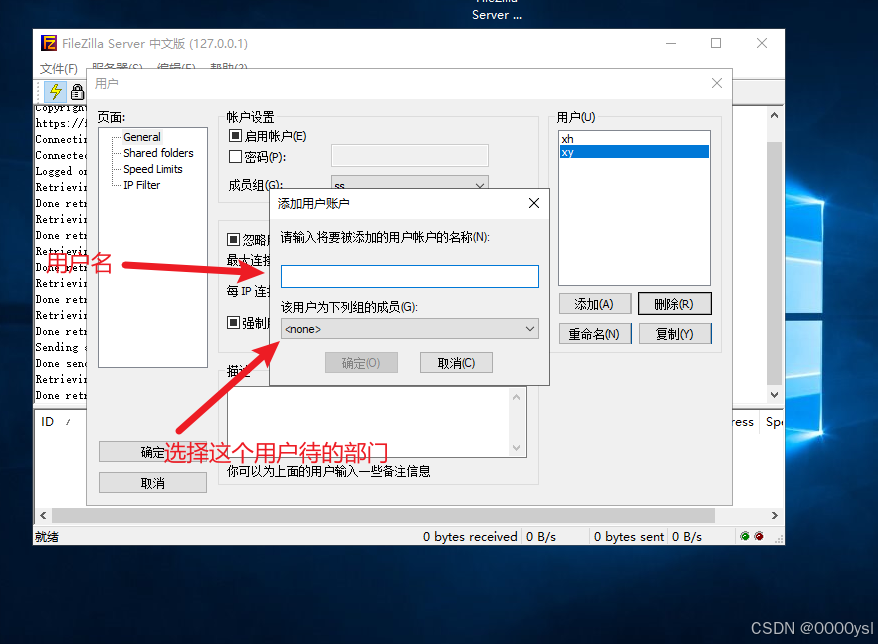Viewport: 878px width, 644px height.
Task: Select user xh in the list
Action: point(634,139)
